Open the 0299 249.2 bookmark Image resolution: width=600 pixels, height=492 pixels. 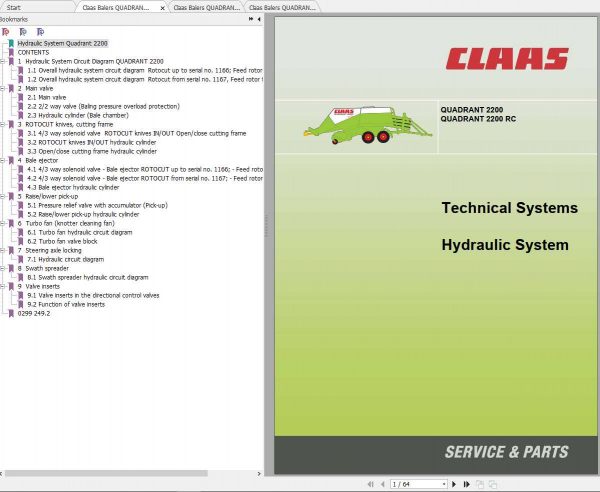pos(34,313)
